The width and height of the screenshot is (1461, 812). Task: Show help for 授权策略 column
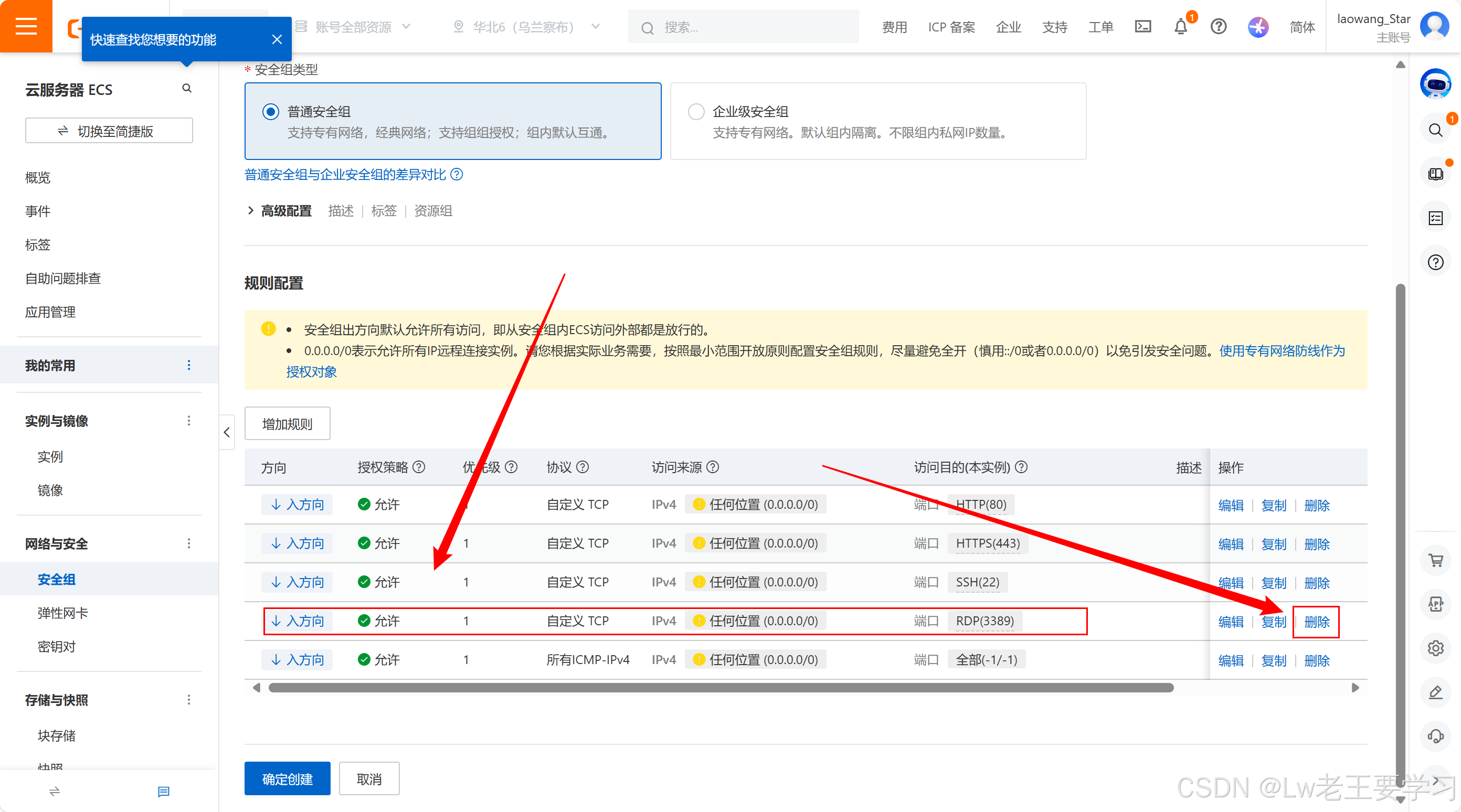[x=419, y=467]
